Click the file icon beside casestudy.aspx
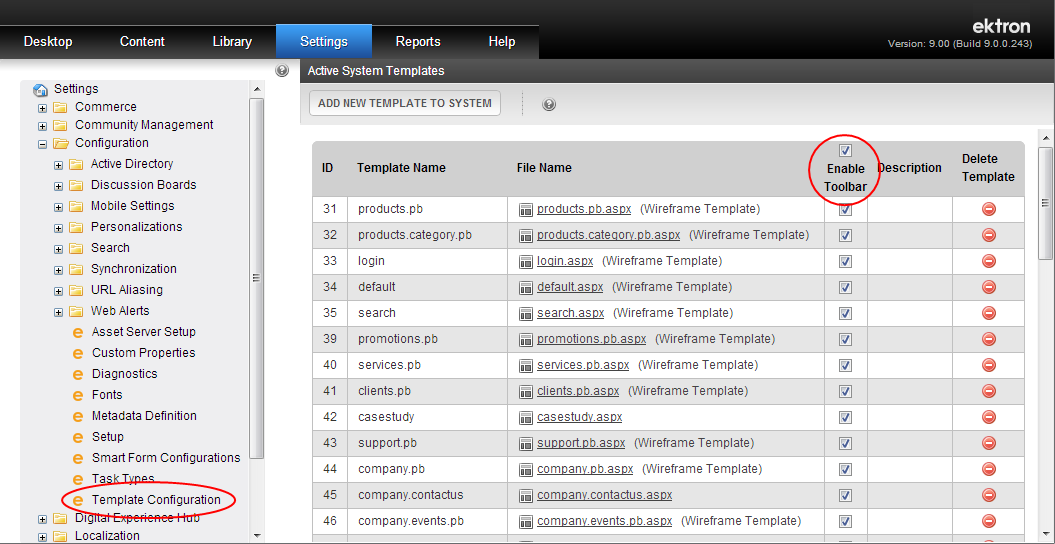The height and width of the screenshot is (544, 1055). 526,418
